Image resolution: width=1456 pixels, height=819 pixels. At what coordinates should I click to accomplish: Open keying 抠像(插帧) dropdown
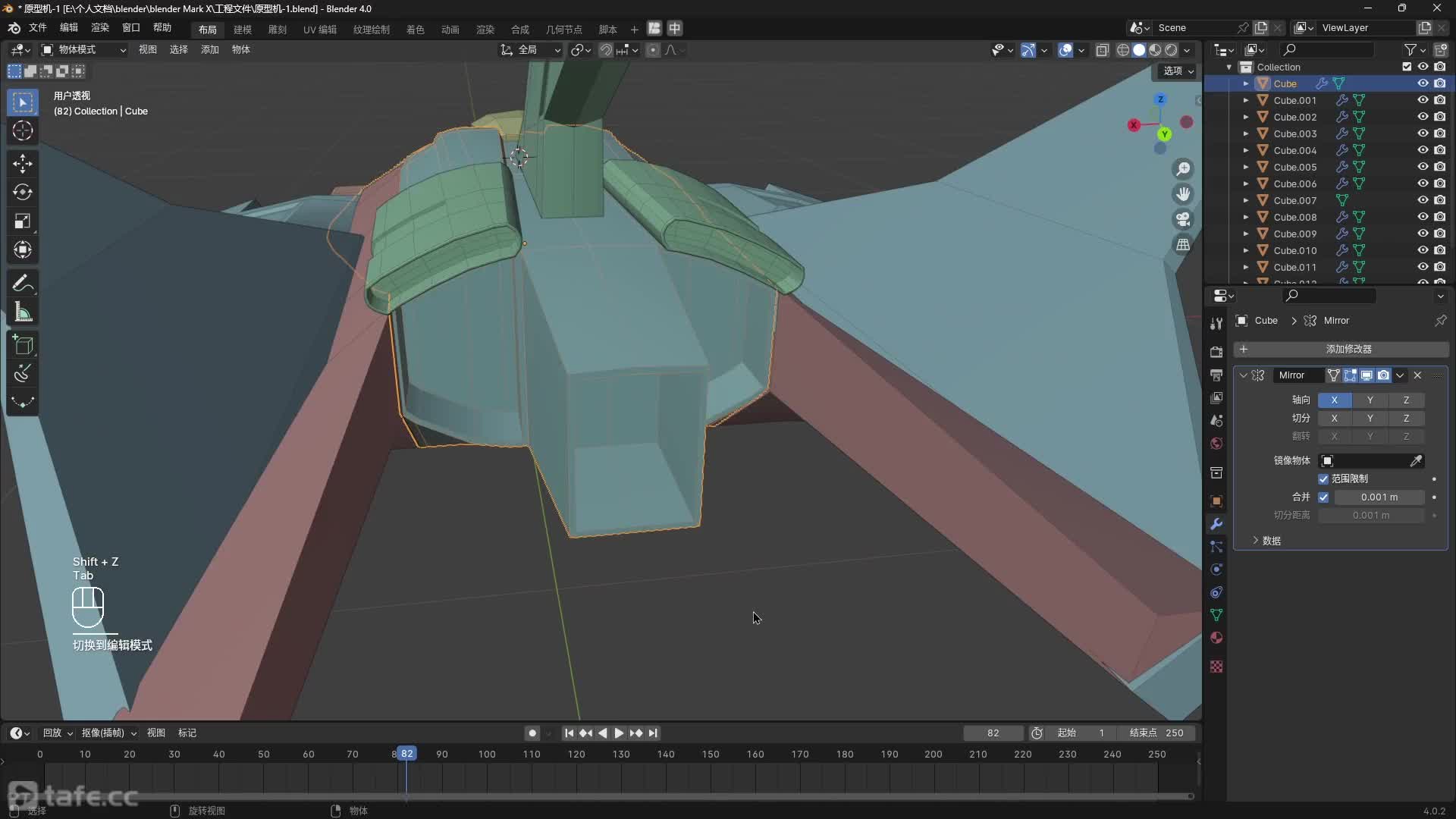click(x=109, y=733)
